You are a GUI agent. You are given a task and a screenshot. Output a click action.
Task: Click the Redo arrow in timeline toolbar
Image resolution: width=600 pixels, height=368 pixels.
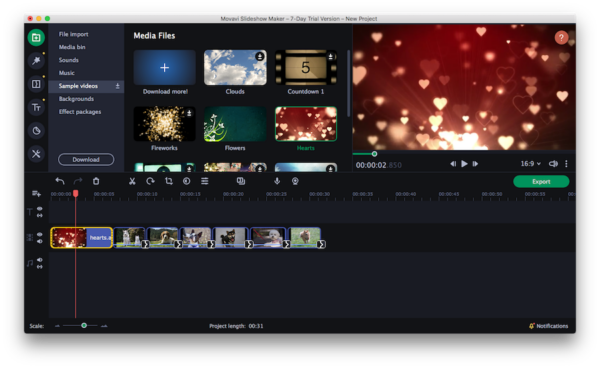(x=78, y=181)
